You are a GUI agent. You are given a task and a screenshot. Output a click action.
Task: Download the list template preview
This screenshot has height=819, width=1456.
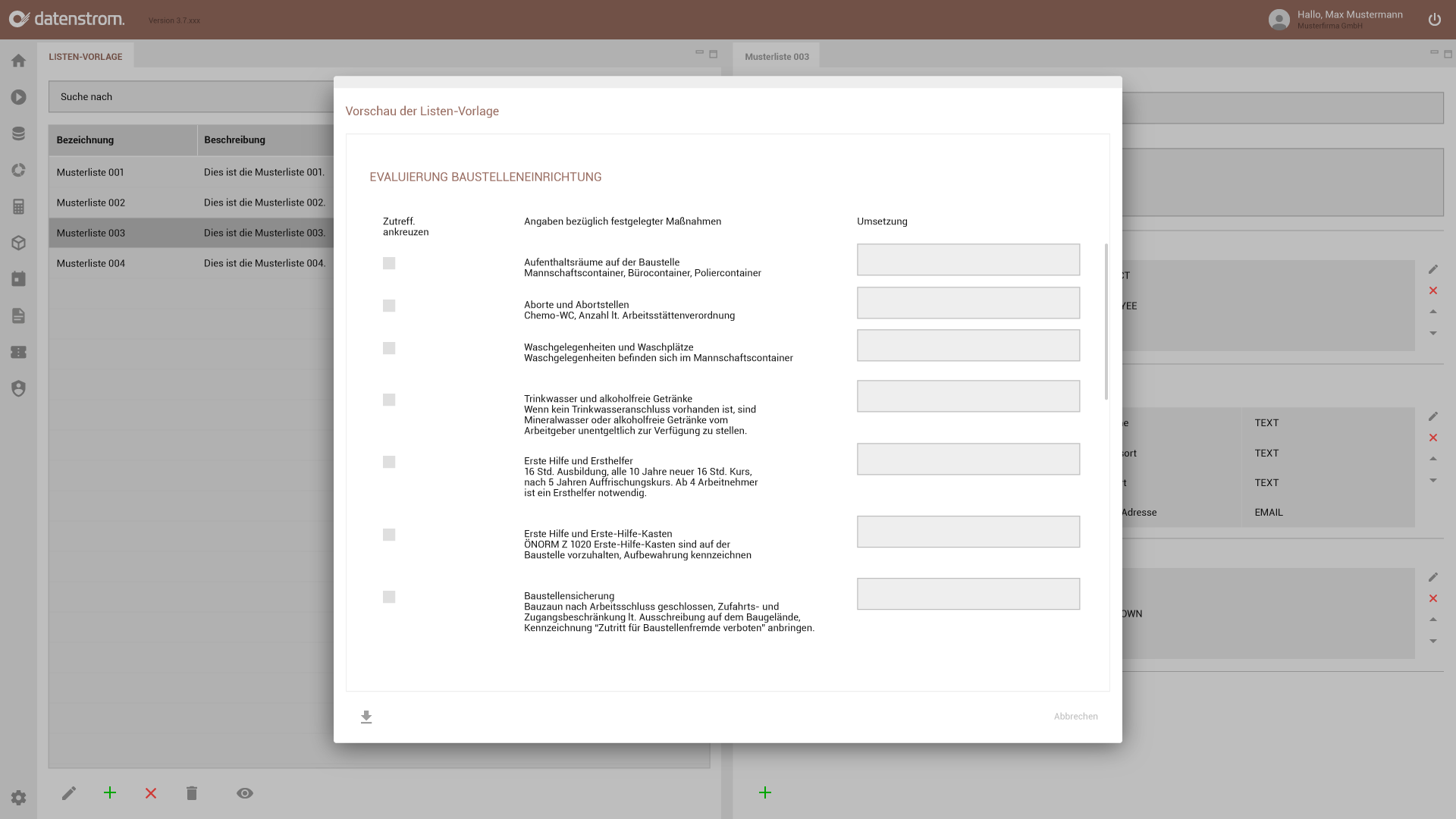(366, 716)
